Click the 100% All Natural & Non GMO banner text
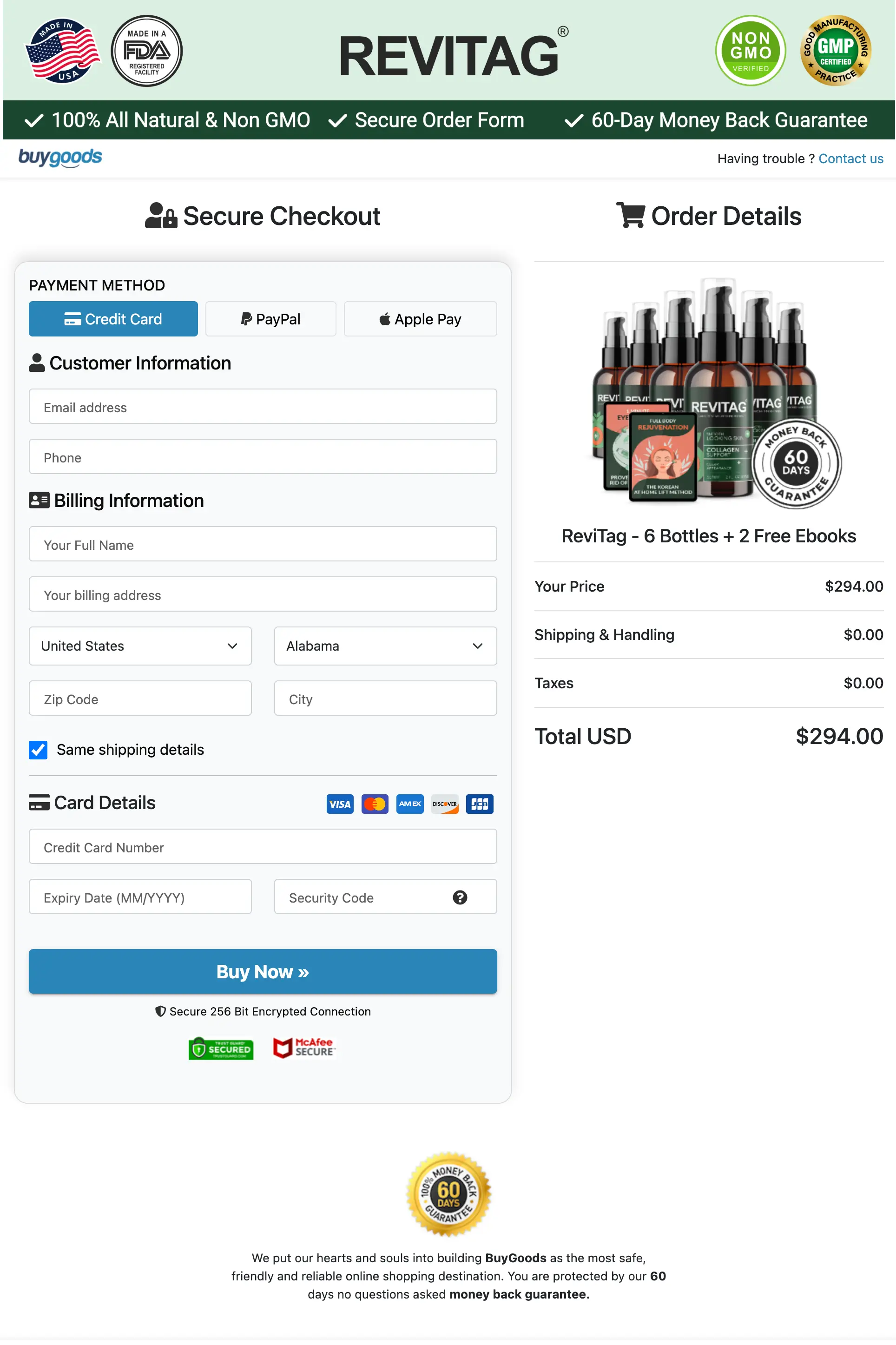896x1345 pixels. click(181, 120)
